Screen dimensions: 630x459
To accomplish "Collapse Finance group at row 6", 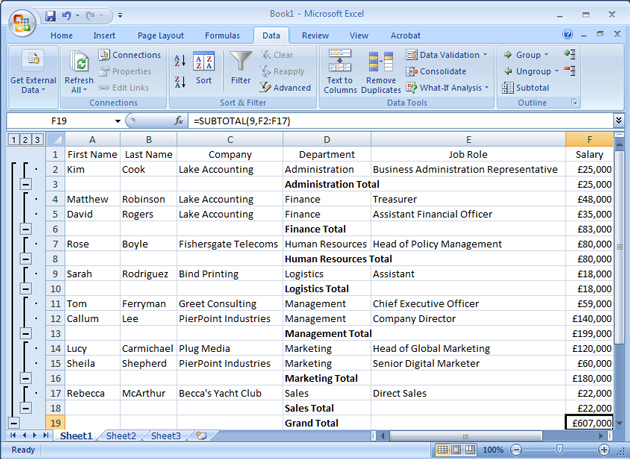I will (25, 229).
